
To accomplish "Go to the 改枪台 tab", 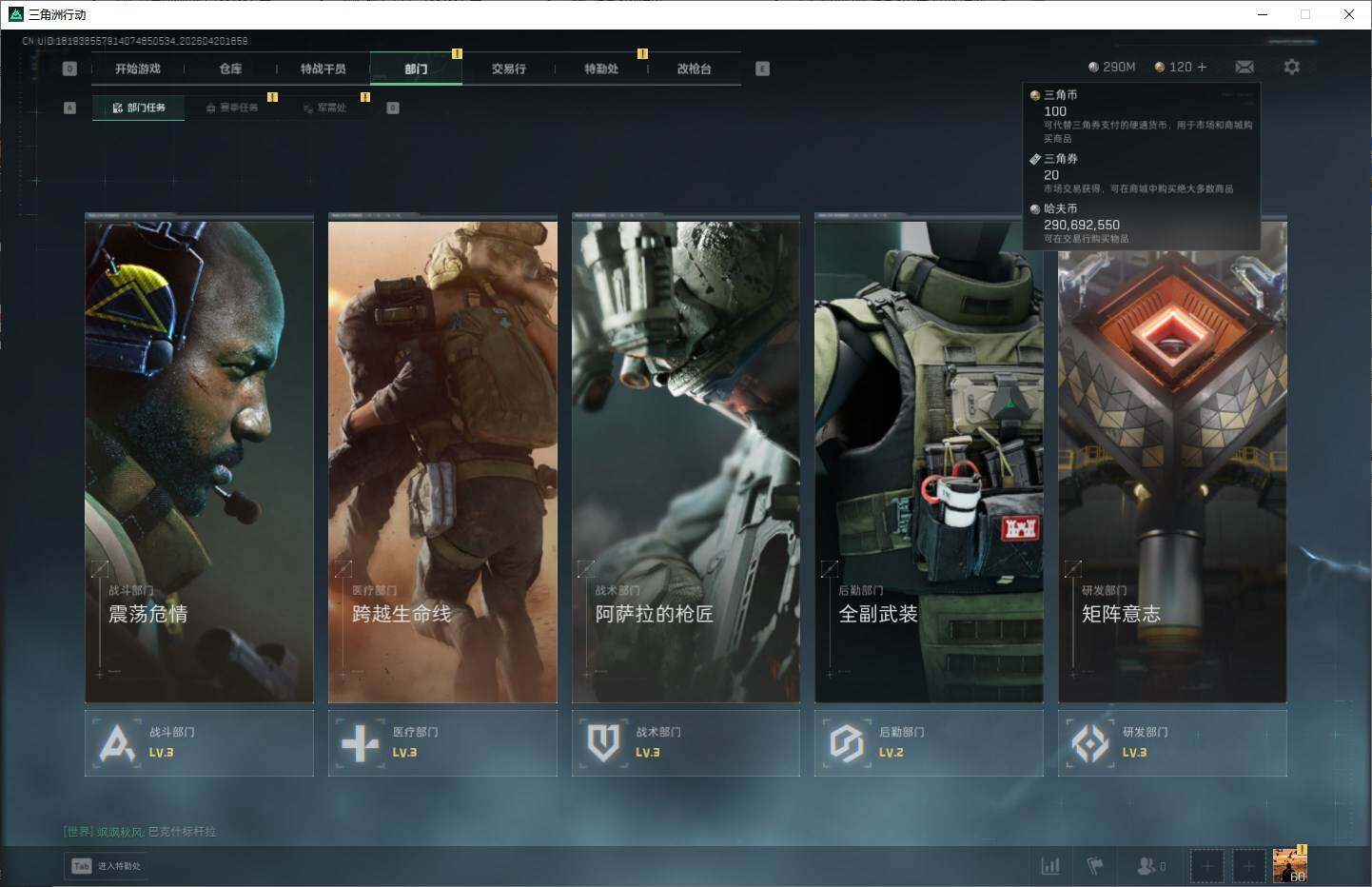I will [694, 69].
